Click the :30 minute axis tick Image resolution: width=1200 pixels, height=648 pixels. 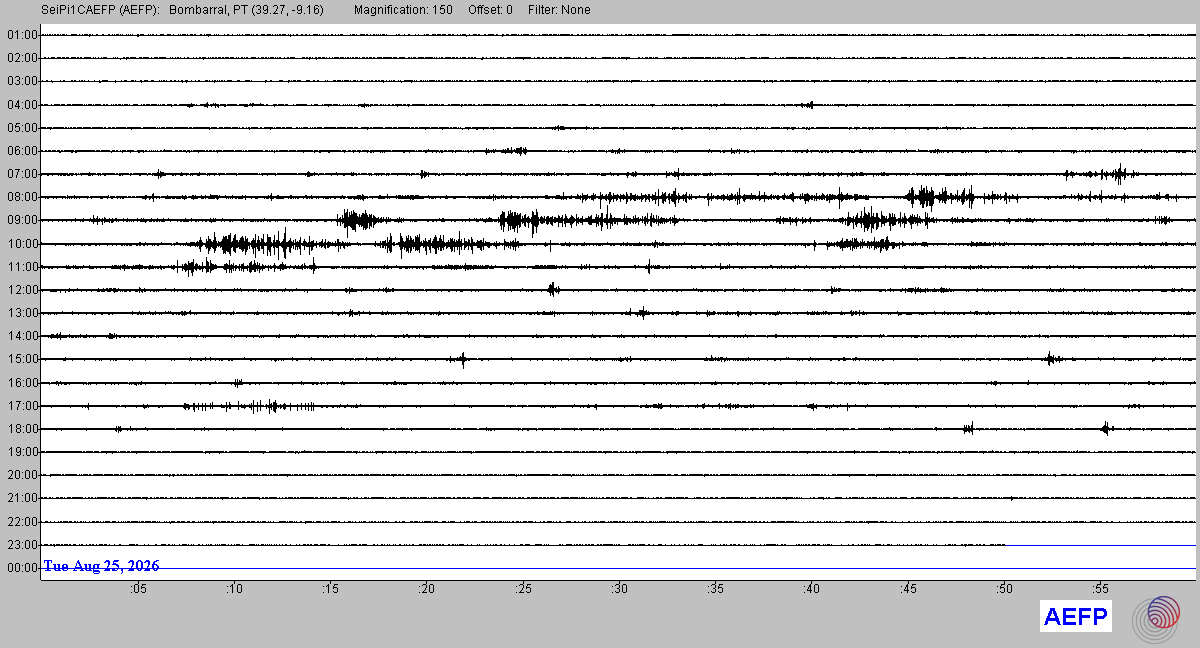[620, 589]
